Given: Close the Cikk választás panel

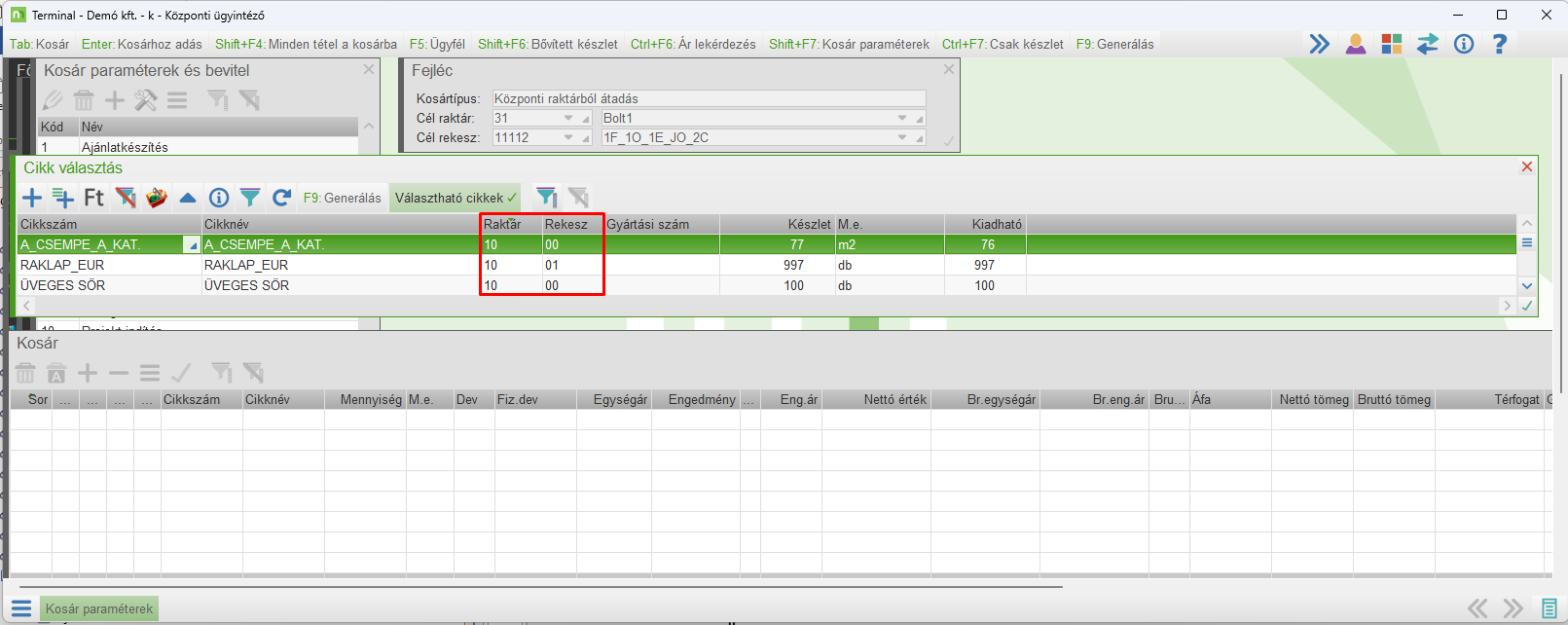Looking at the screenshot, I should [1527, 166].
